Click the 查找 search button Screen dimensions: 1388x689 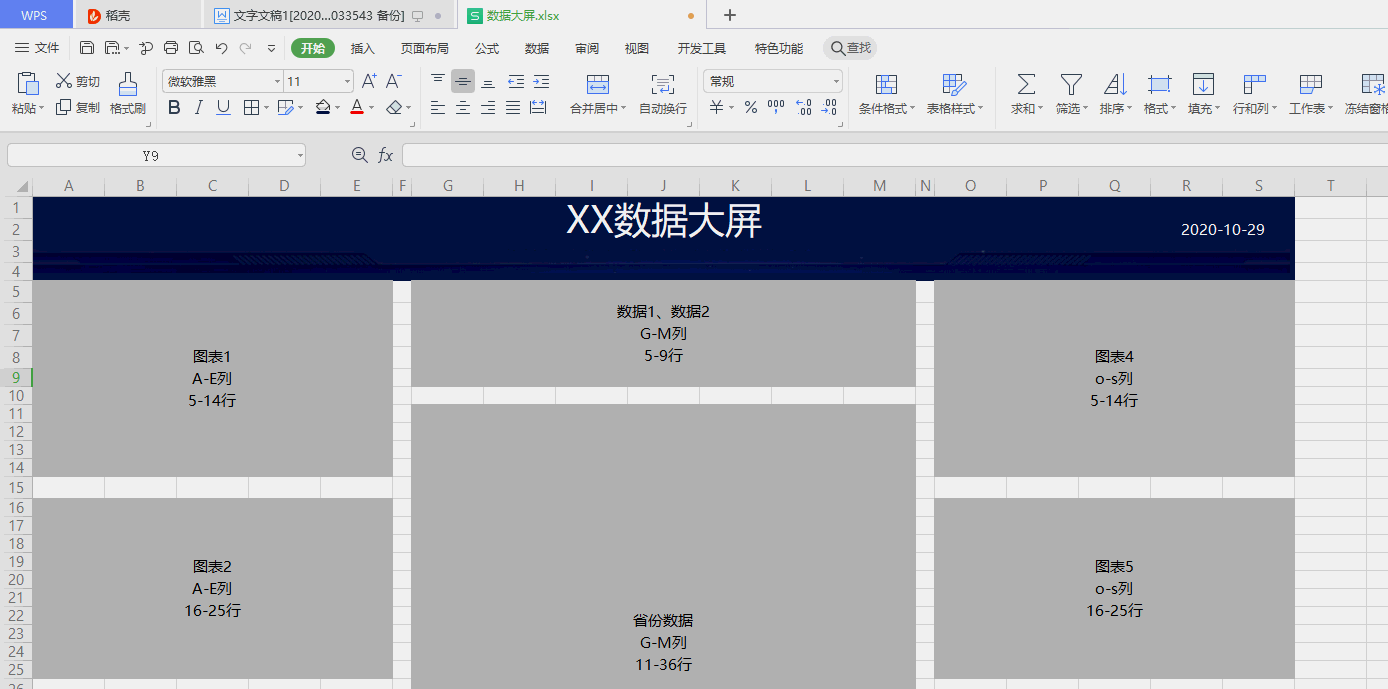[850, 48]
